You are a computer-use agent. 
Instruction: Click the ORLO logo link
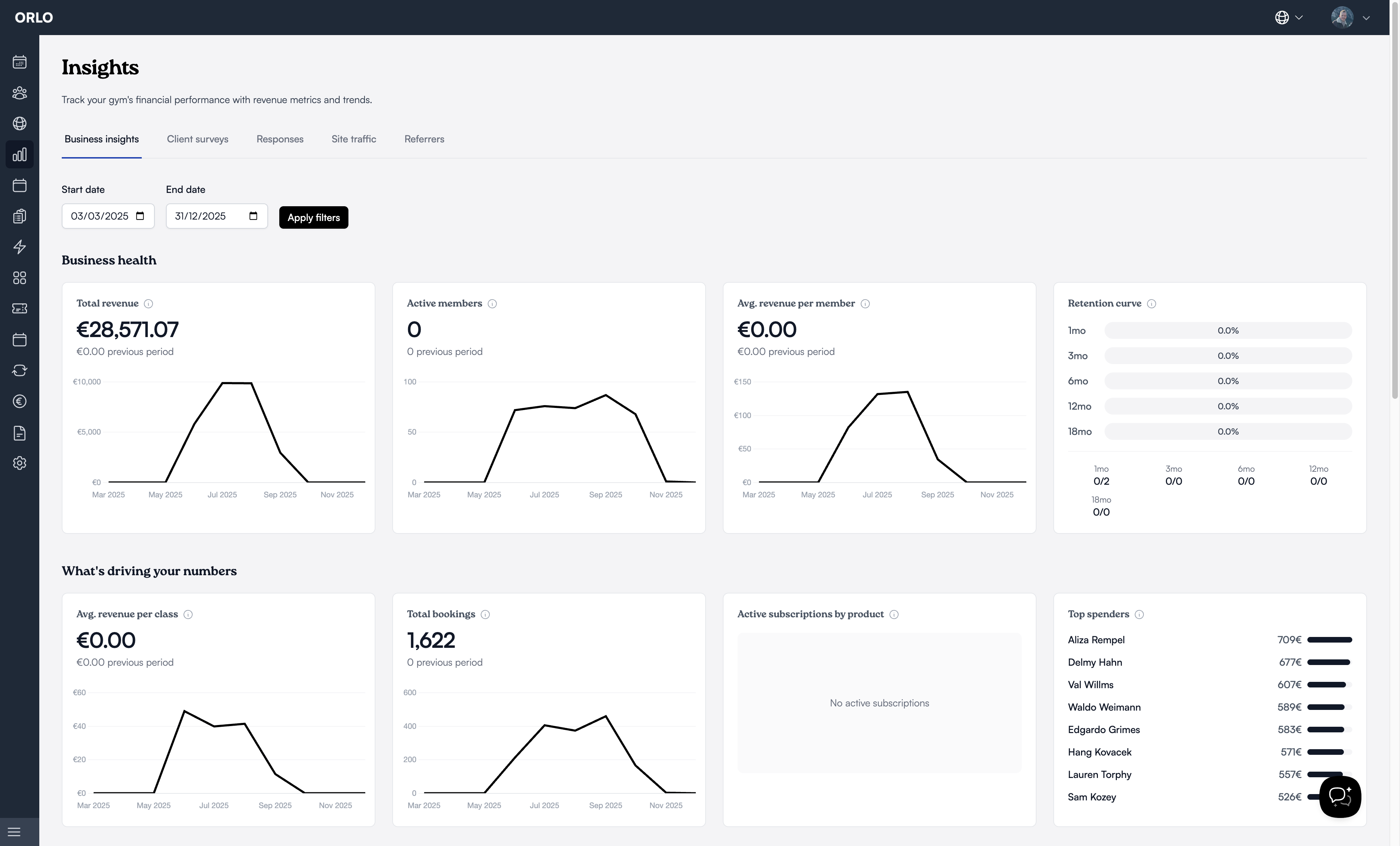coord(34,18)
